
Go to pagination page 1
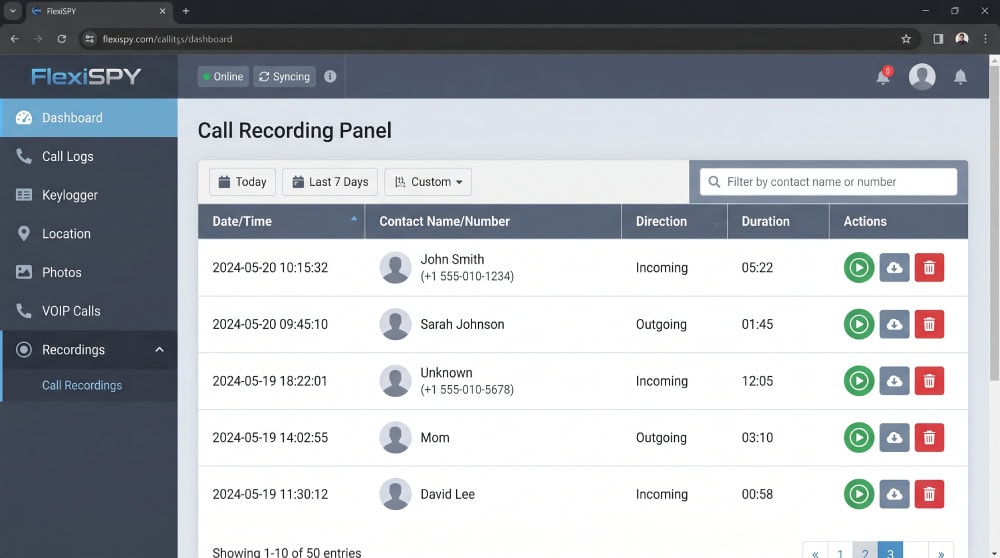point(840,552)
